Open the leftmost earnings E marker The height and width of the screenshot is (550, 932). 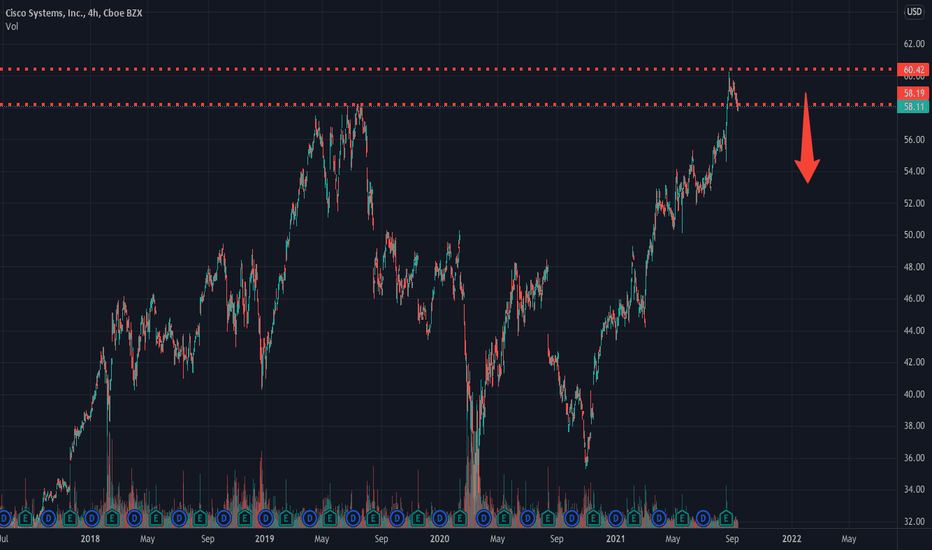pos(26,518)
